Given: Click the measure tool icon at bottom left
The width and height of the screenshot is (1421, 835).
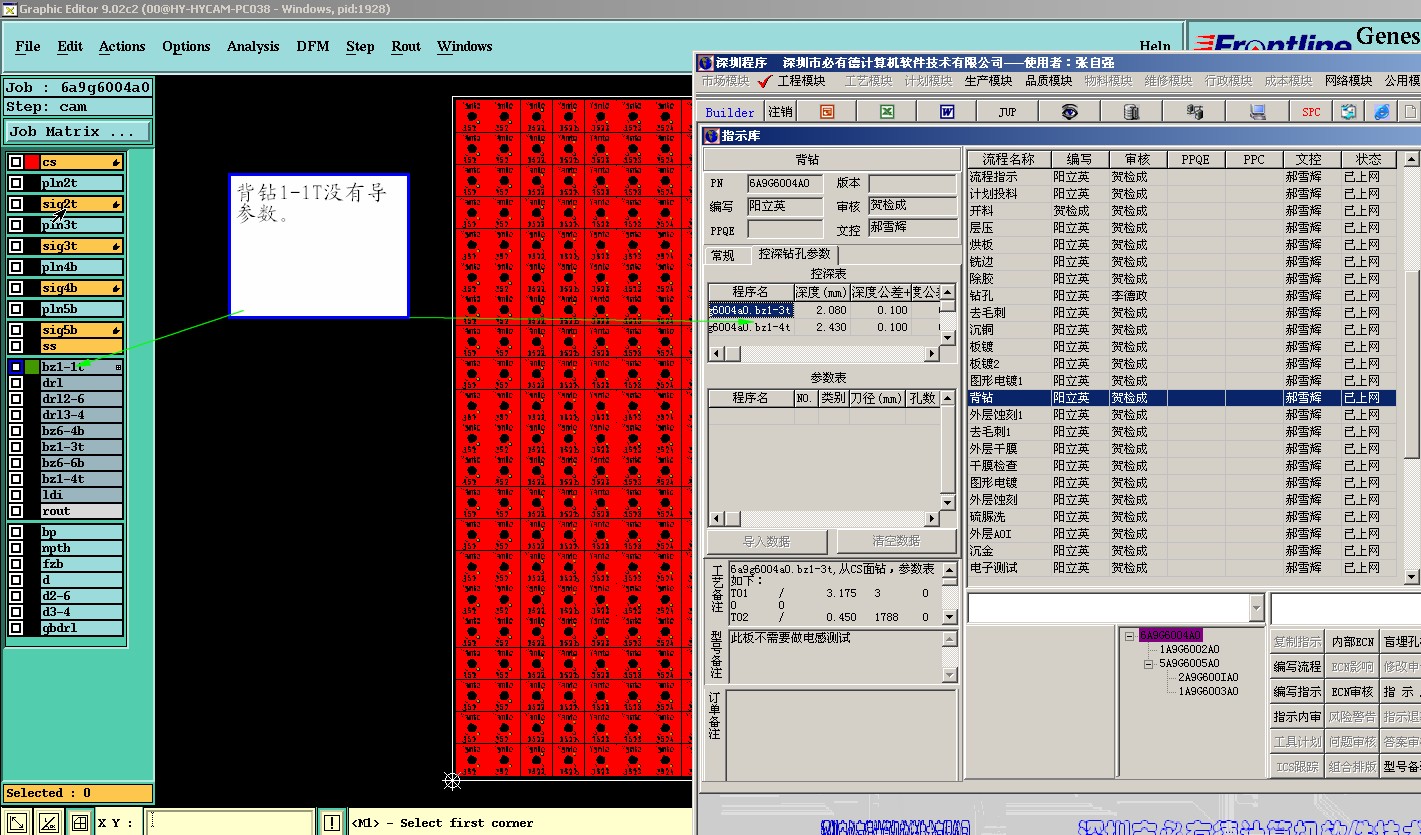Looking at the screenshot, I should pyautogui.click(x=48, y=822).
